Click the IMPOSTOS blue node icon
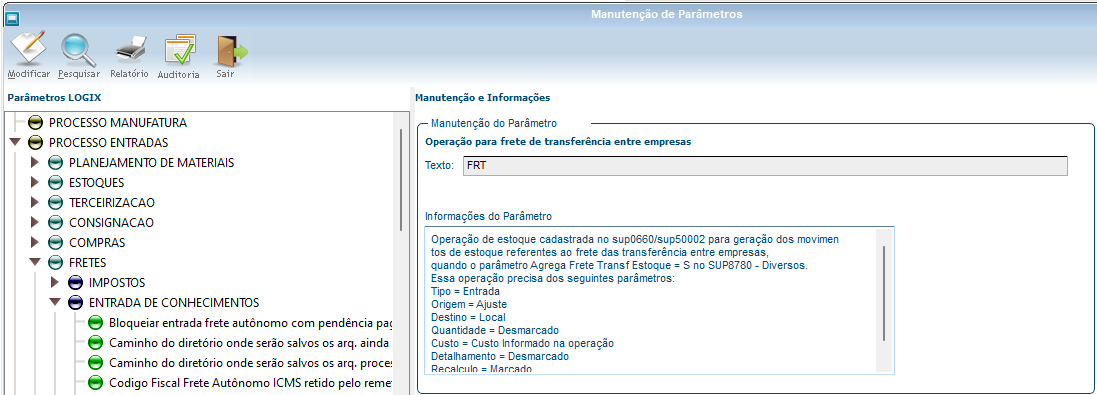Image resolution: width=1097 pixels, height=395 pixels. click(75, 283)
